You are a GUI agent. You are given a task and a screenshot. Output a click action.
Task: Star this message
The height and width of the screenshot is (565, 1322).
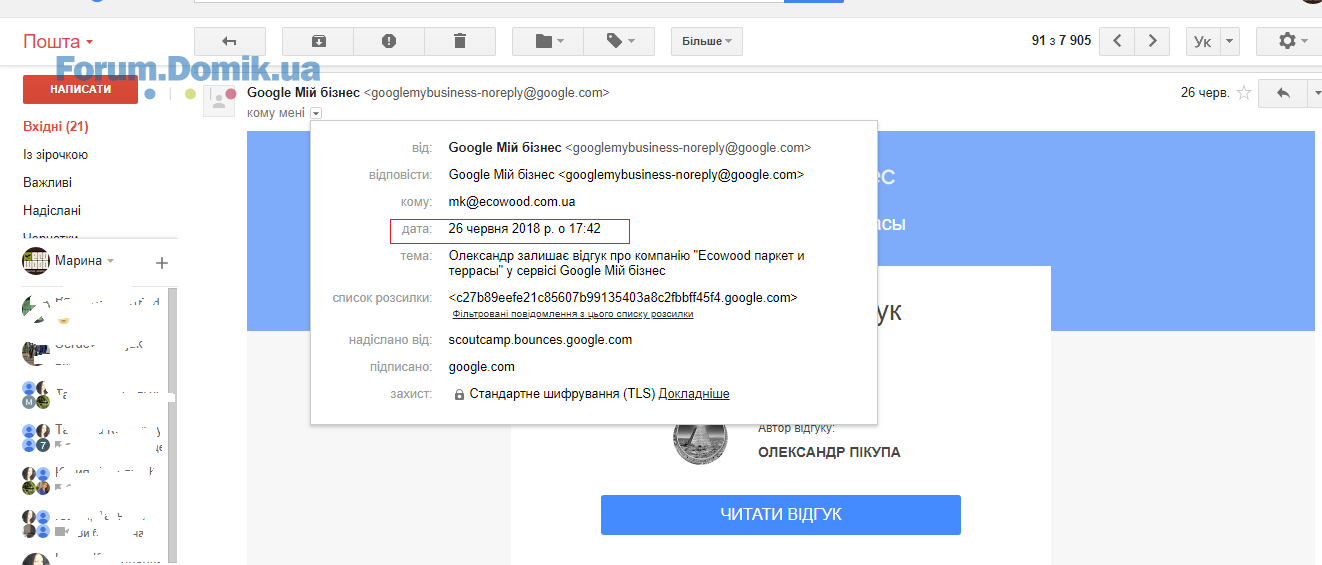(x=1244, y=93)
